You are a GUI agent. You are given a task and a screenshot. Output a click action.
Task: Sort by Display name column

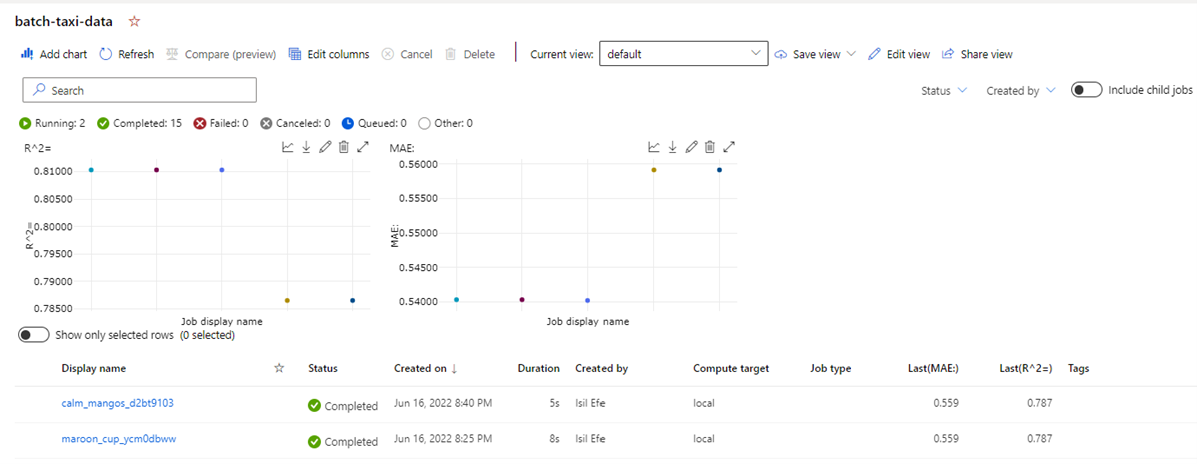click(94, 368)
